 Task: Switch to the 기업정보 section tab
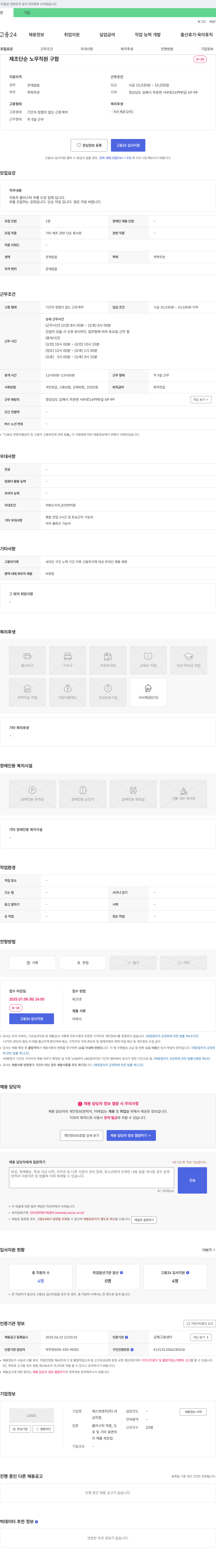coord(207,49)
